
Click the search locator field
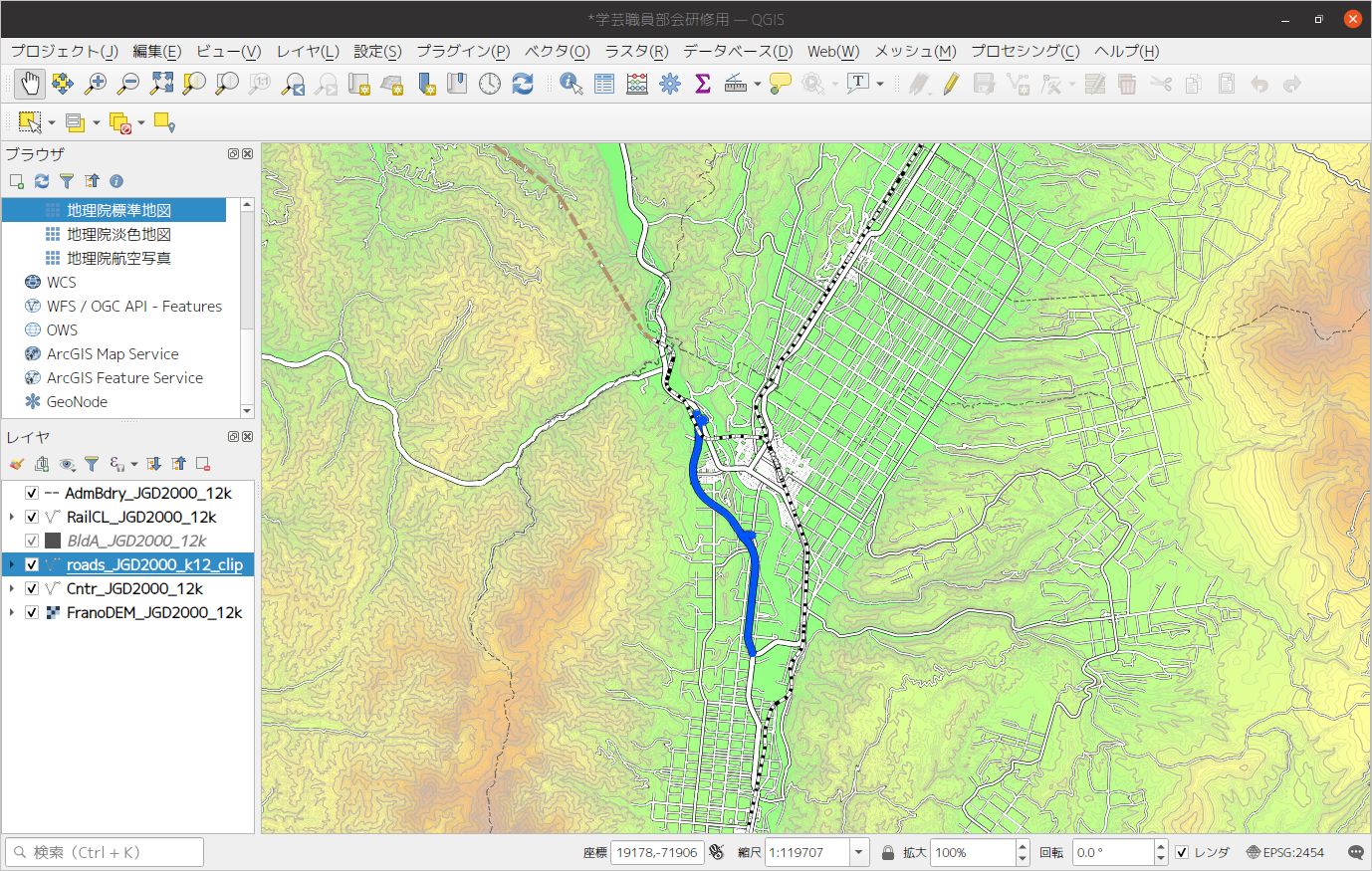pyautogui.click(x=105, y=852)
